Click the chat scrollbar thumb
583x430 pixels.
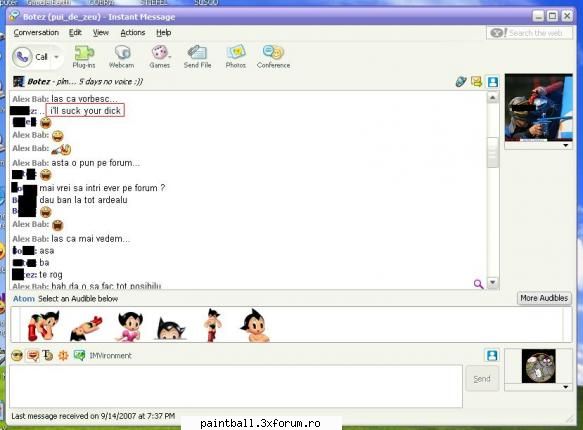(x=493, y=153)
